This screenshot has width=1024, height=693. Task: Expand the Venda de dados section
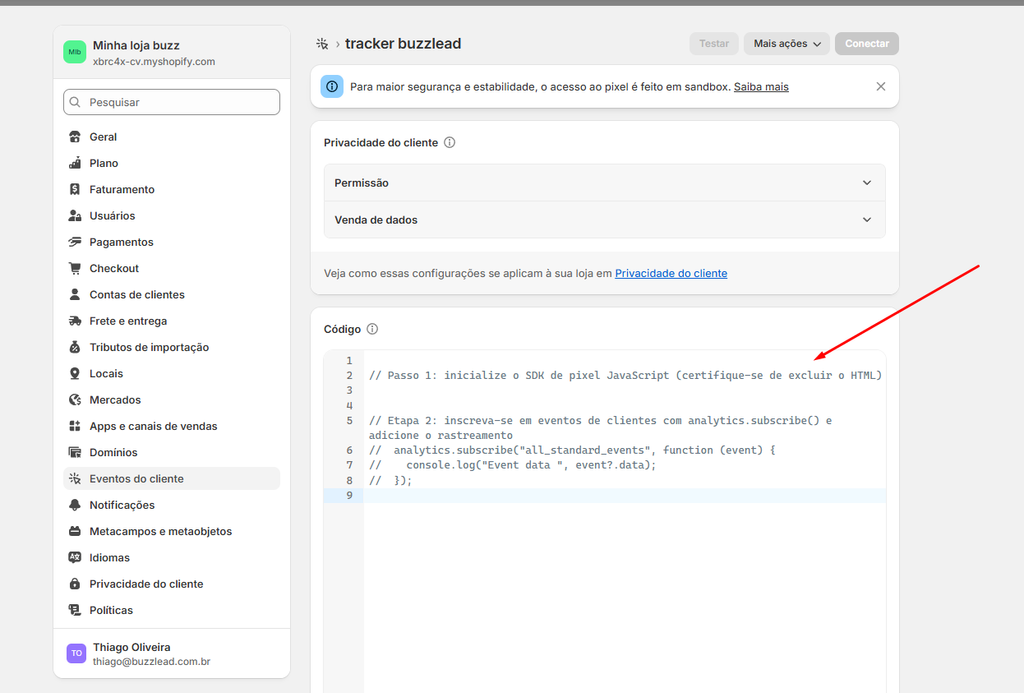(604, 219)
